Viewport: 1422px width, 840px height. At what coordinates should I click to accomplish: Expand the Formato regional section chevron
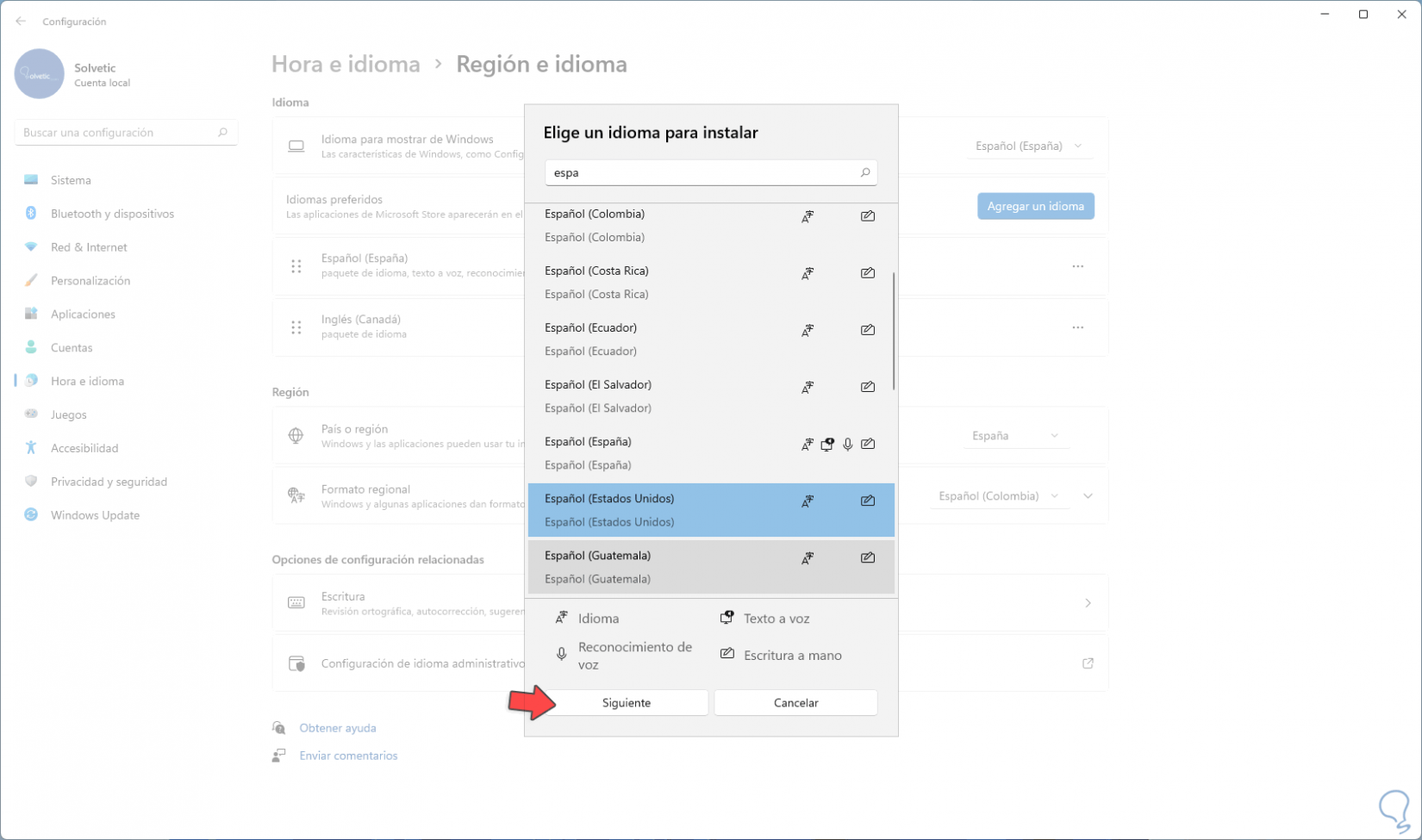[x=1088, y=496]
